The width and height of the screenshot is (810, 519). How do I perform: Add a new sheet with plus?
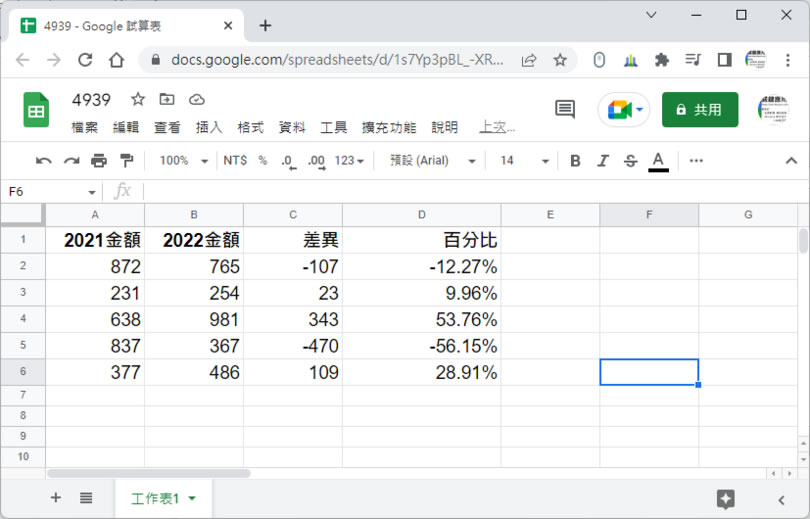point(56,498)
